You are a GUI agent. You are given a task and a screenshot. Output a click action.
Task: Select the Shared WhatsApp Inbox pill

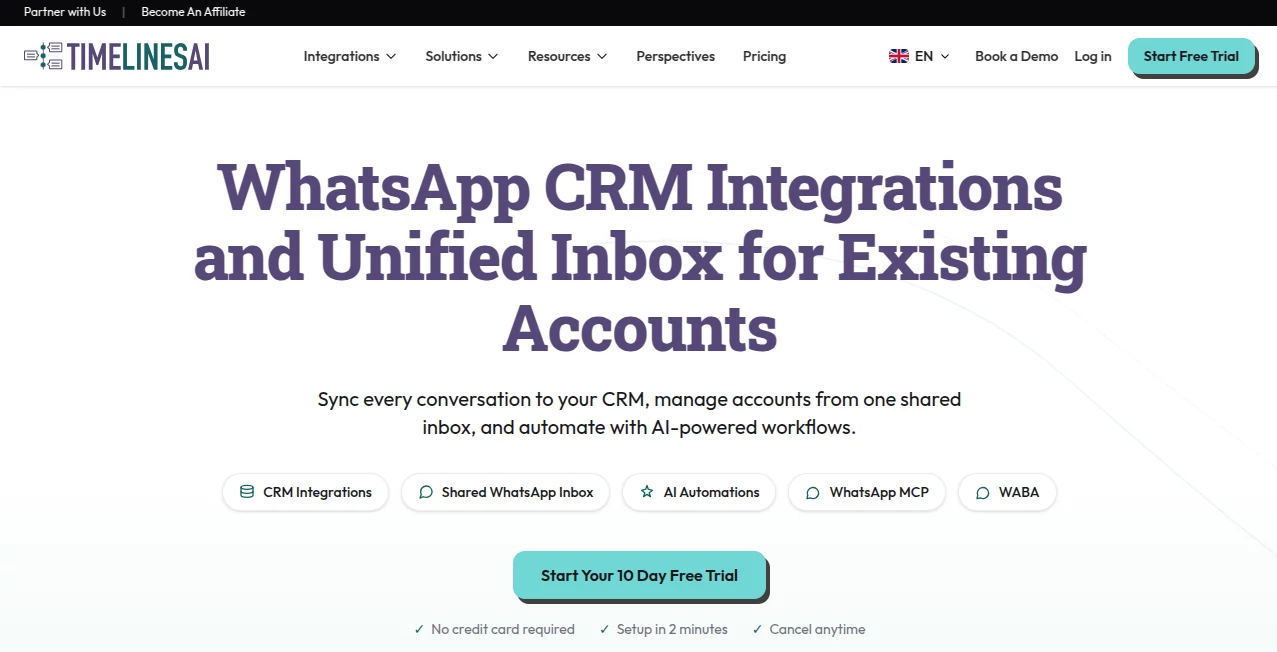[505, 492]
